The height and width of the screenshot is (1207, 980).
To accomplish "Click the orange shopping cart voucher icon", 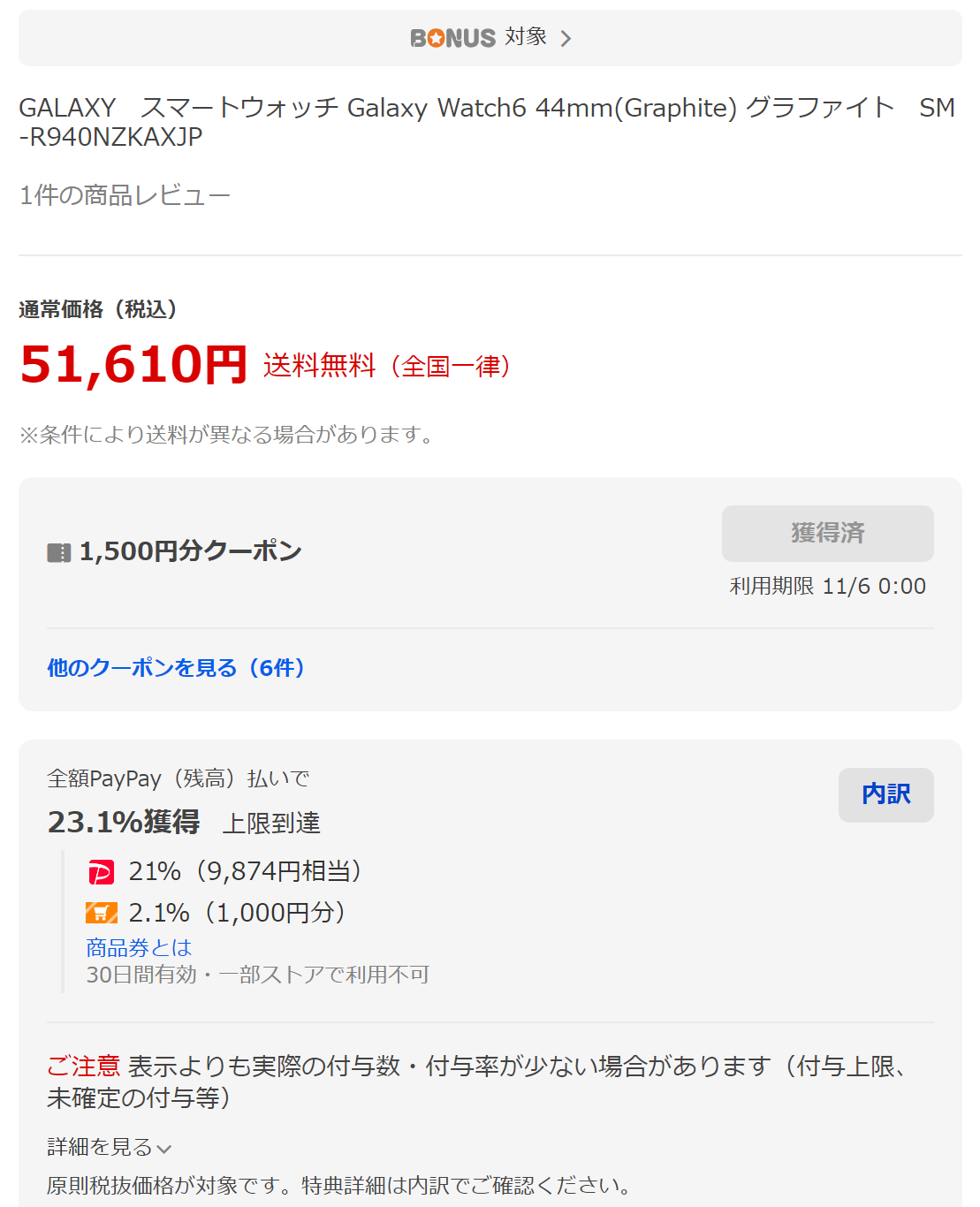I will [101, 913].
